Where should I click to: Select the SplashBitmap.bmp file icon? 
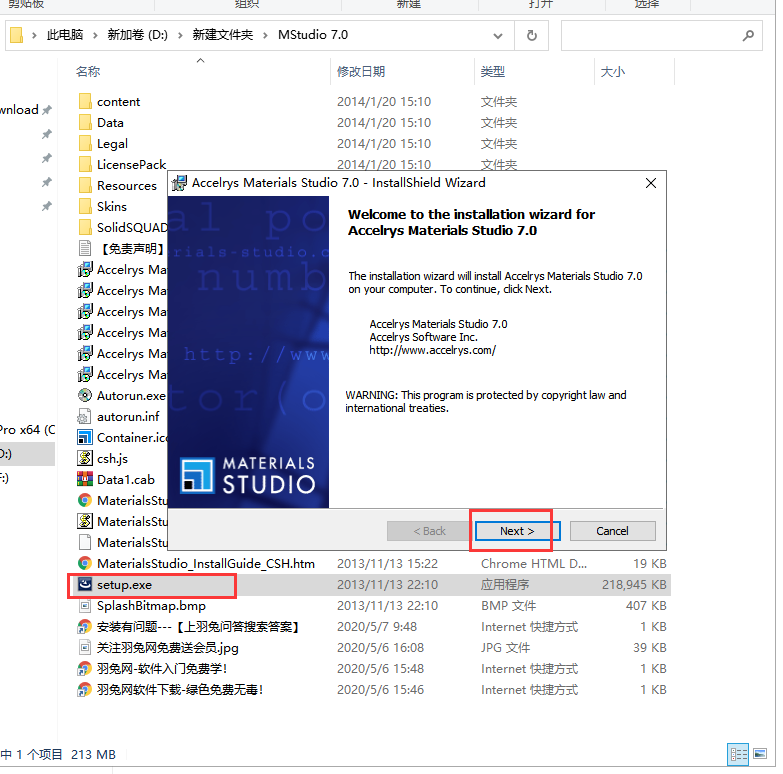tap(85, 605)
